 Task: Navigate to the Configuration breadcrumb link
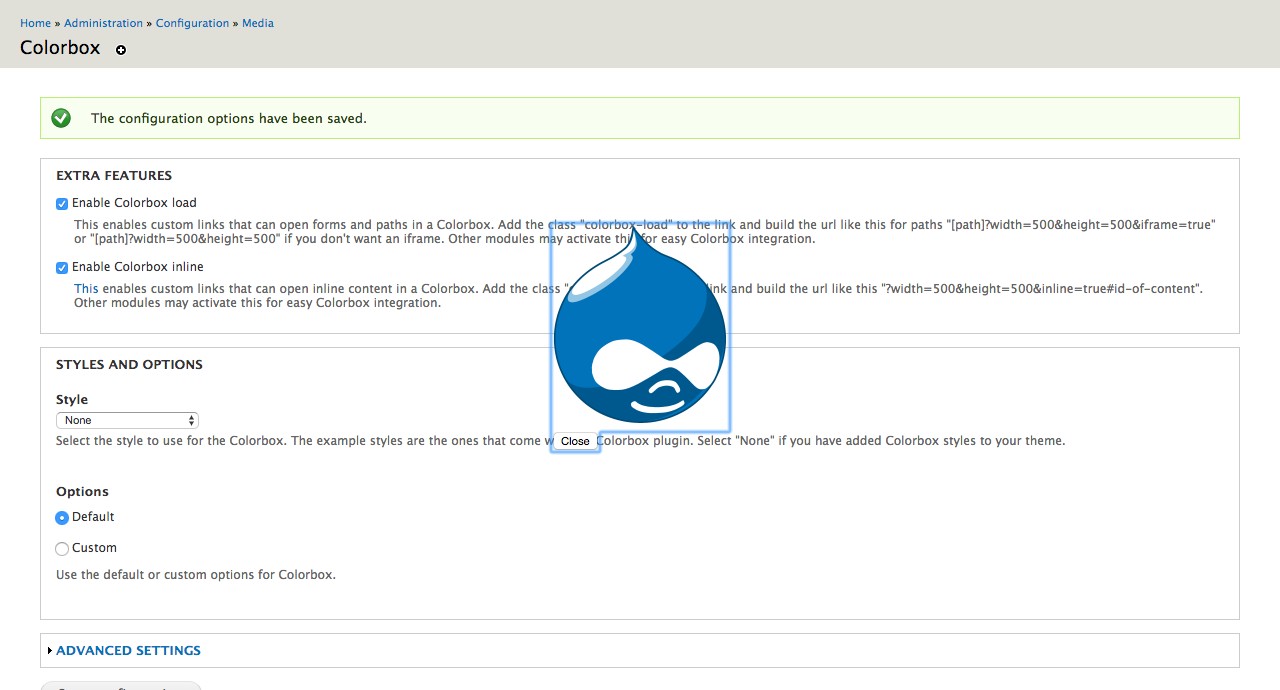tap(192, 23)
